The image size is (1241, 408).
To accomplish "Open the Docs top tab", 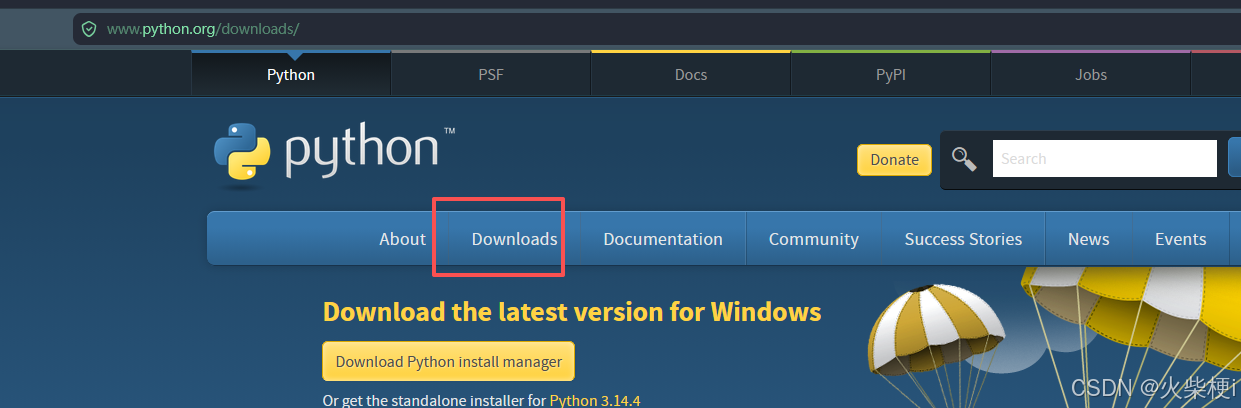I will (x=691, y=74).
